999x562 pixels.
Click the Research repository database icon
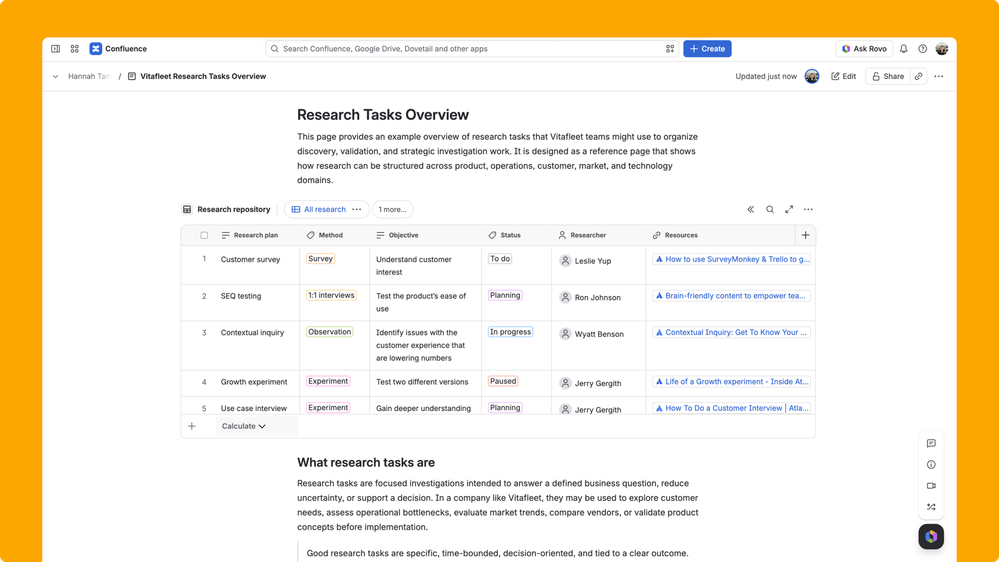coord(187,209)
